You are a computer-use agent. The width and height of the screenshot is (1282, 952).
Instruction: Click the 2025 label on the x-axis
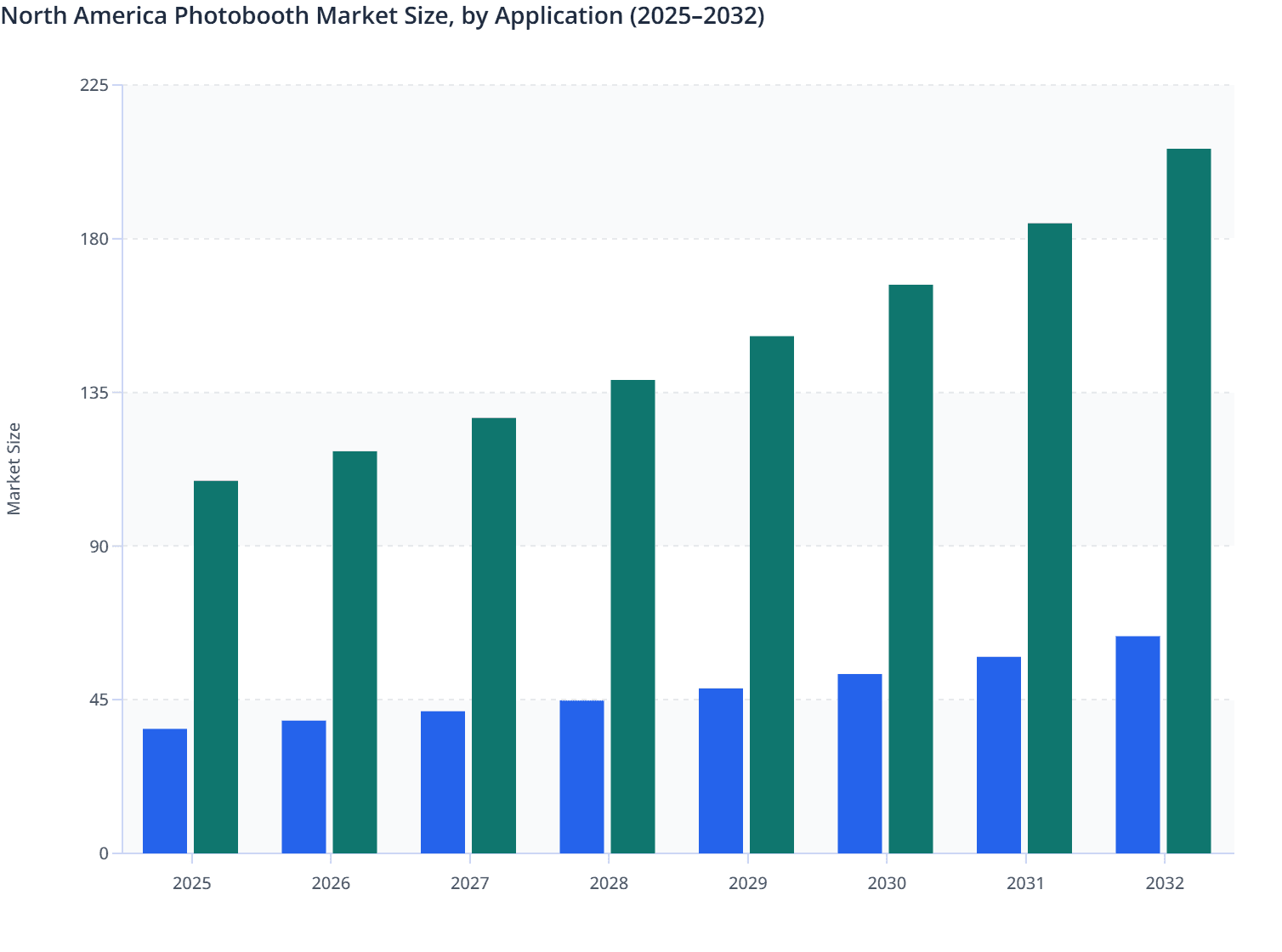click(191, 883)
